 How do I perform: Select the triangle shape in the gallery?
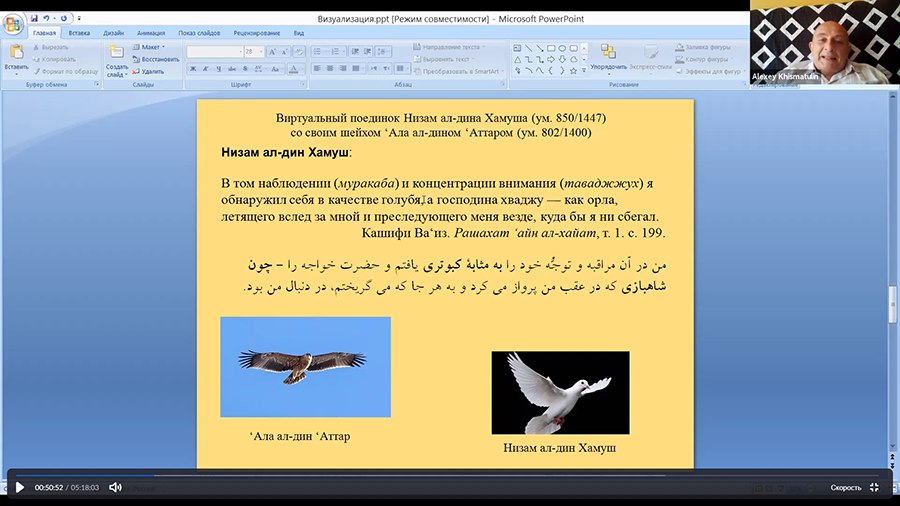[x=517, y=59]
